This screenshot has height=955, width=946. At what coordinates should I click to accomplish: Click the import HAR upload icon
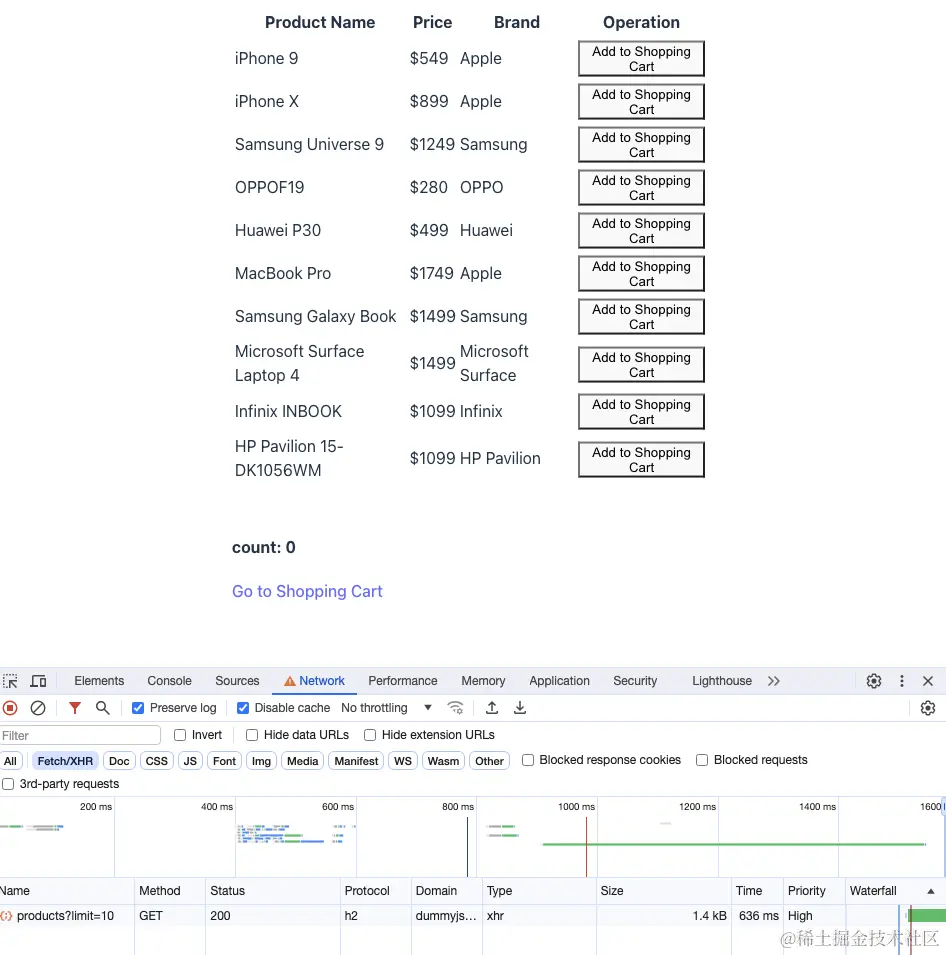point(492,708)
